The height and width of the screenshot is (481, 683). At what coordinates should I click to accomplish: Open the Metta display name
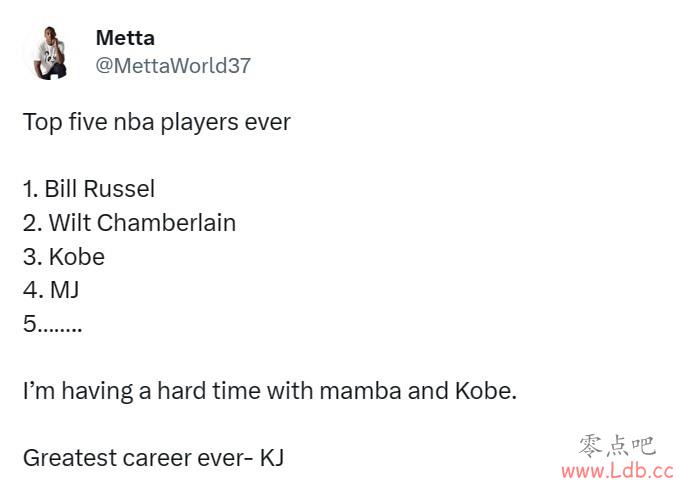[125, 38]
